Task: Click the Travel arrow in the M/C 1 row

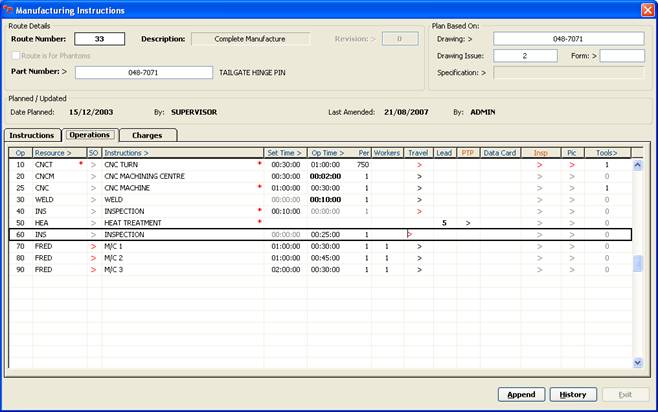Action: (x=419, y=246)
